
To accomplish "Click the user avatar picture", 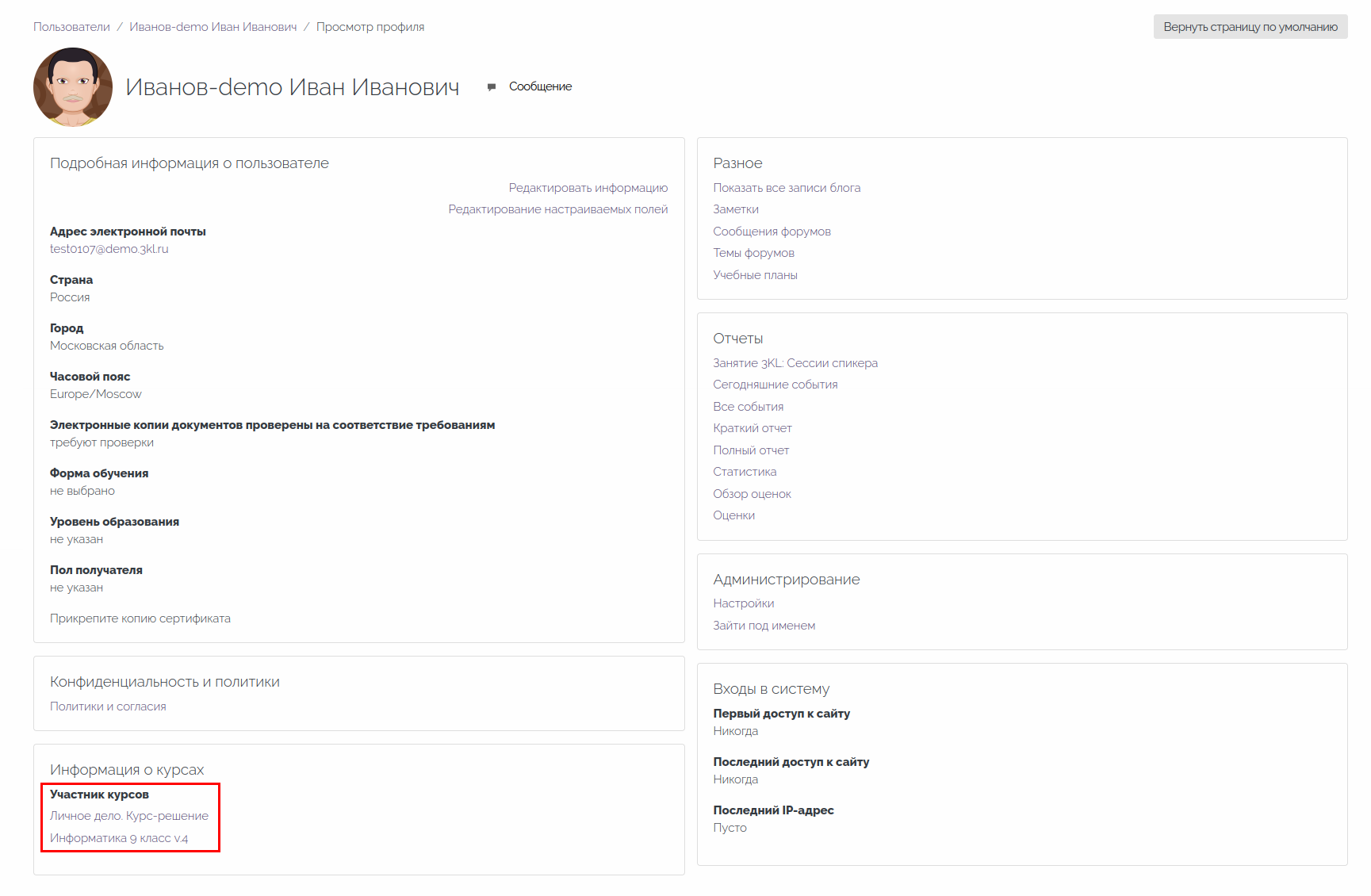I will click(73, 86).
